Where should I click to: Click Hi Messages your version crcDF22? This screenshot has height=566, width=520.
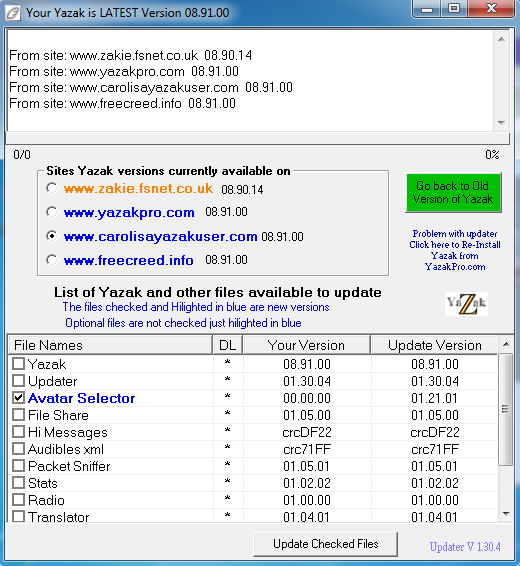click(x=307, y=432)
